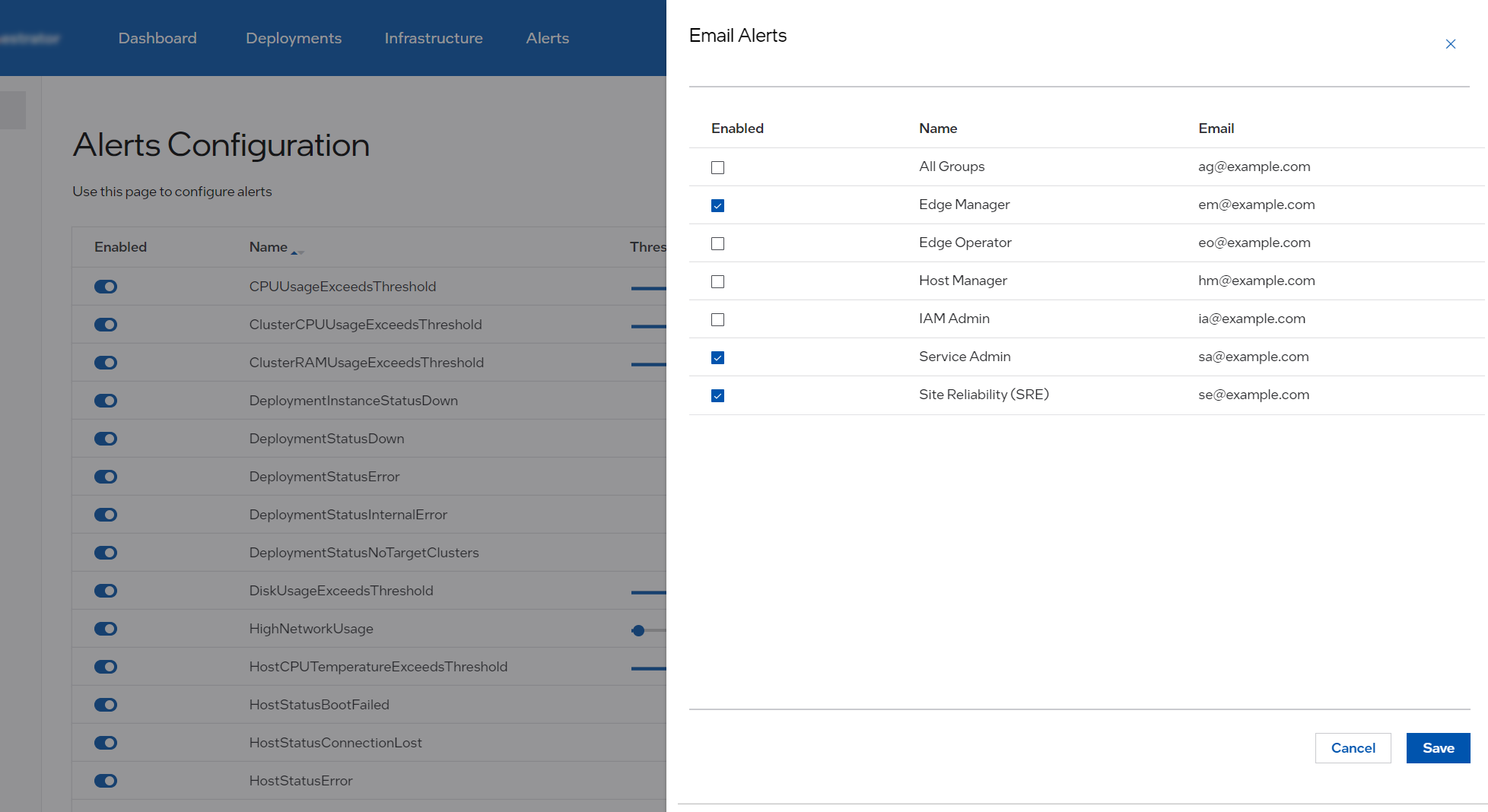Uncheck the Edge Manager email alert
The image size is (1488, 812).
tap(717, 205)
